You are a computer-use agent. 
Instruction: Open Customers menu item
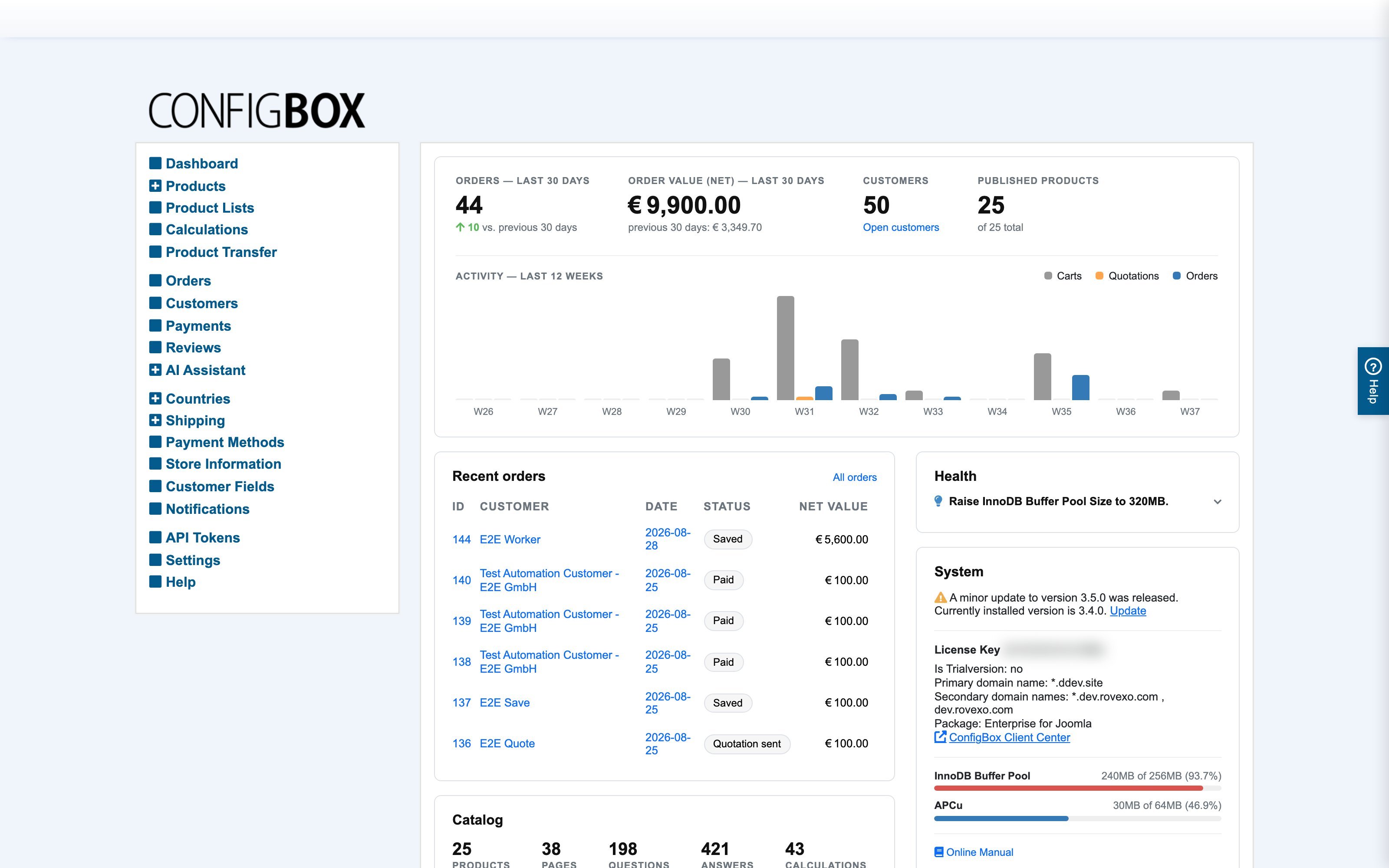click(x=201, y=303)
